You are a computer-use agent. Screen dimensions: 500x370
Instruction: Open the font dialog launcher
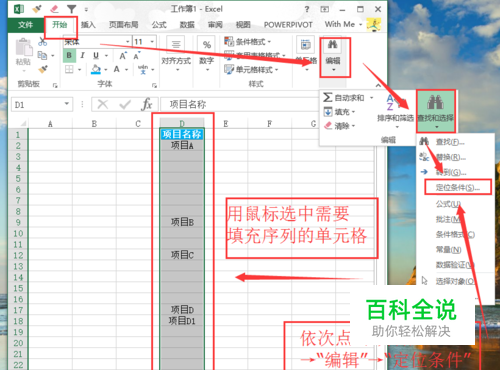click(154, 86)
